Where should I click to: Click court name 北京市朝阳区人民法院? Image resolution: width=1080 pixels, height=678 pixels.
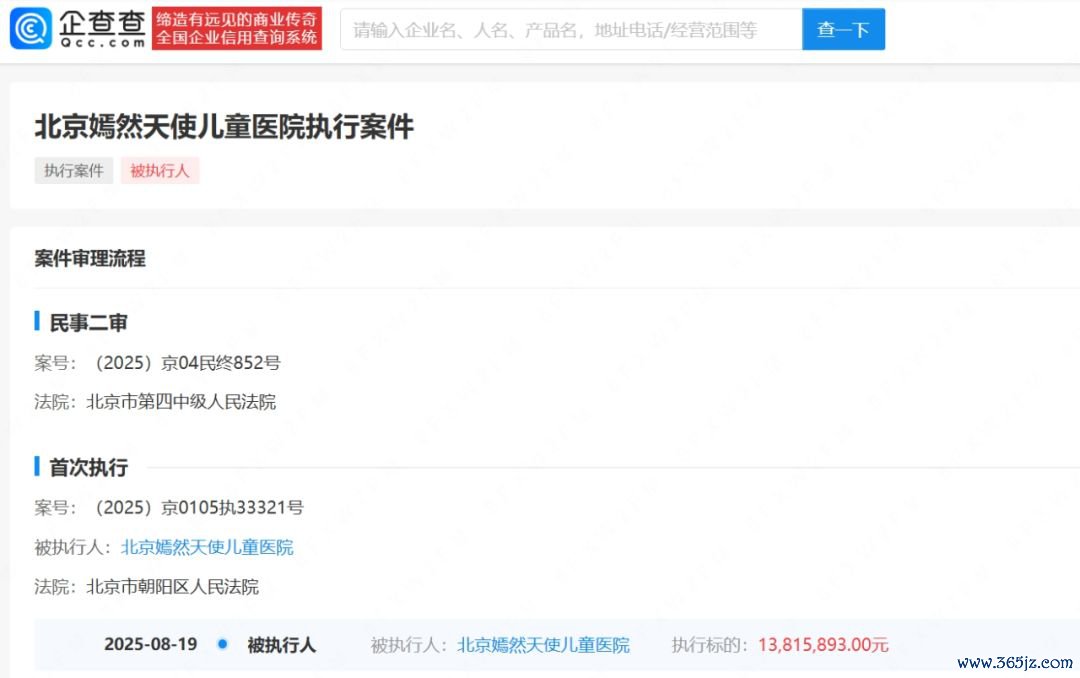(x=172, y=586)
